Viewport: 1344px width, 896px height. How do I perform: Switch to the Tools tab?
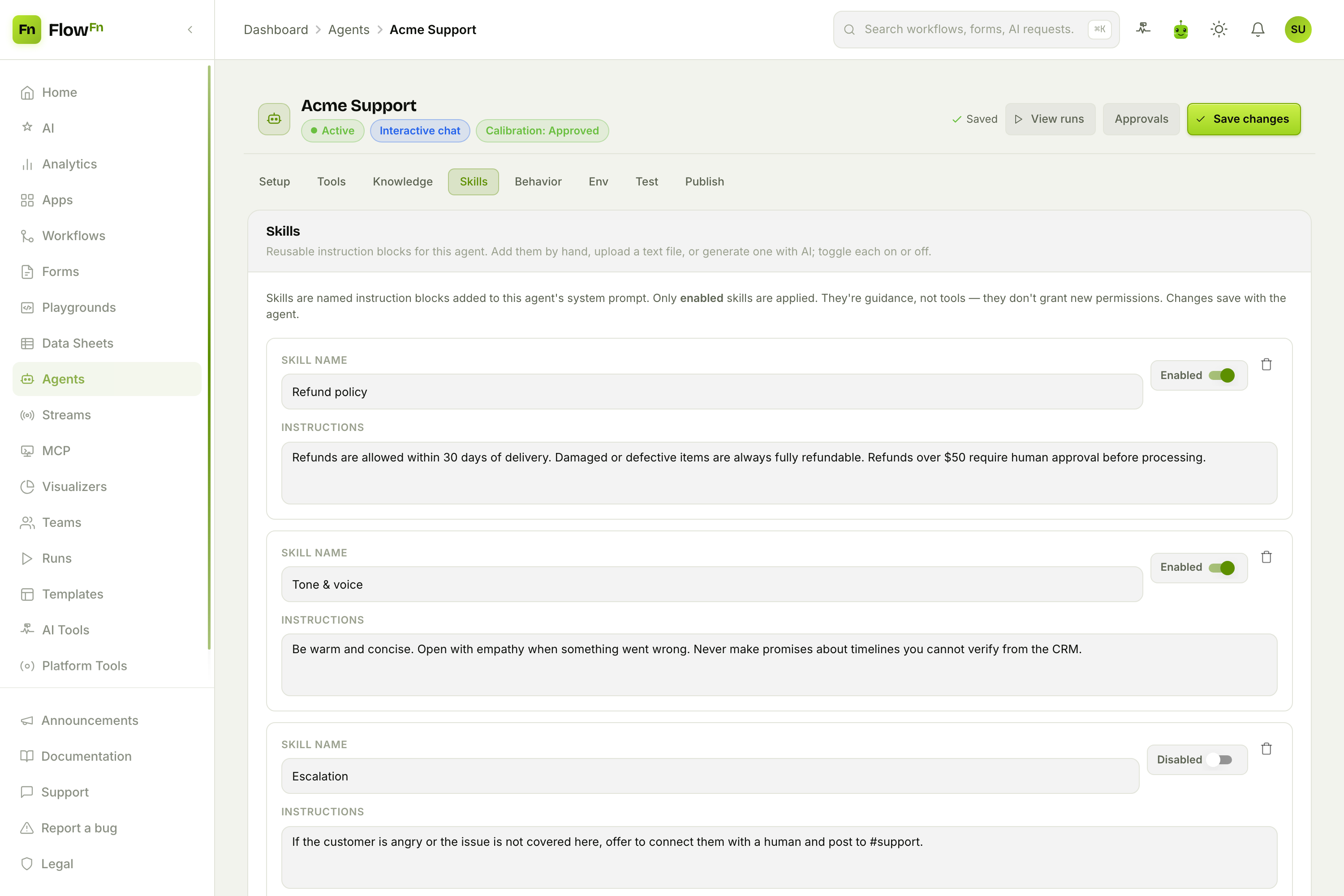pyautogui.click(x=332, y=182)
